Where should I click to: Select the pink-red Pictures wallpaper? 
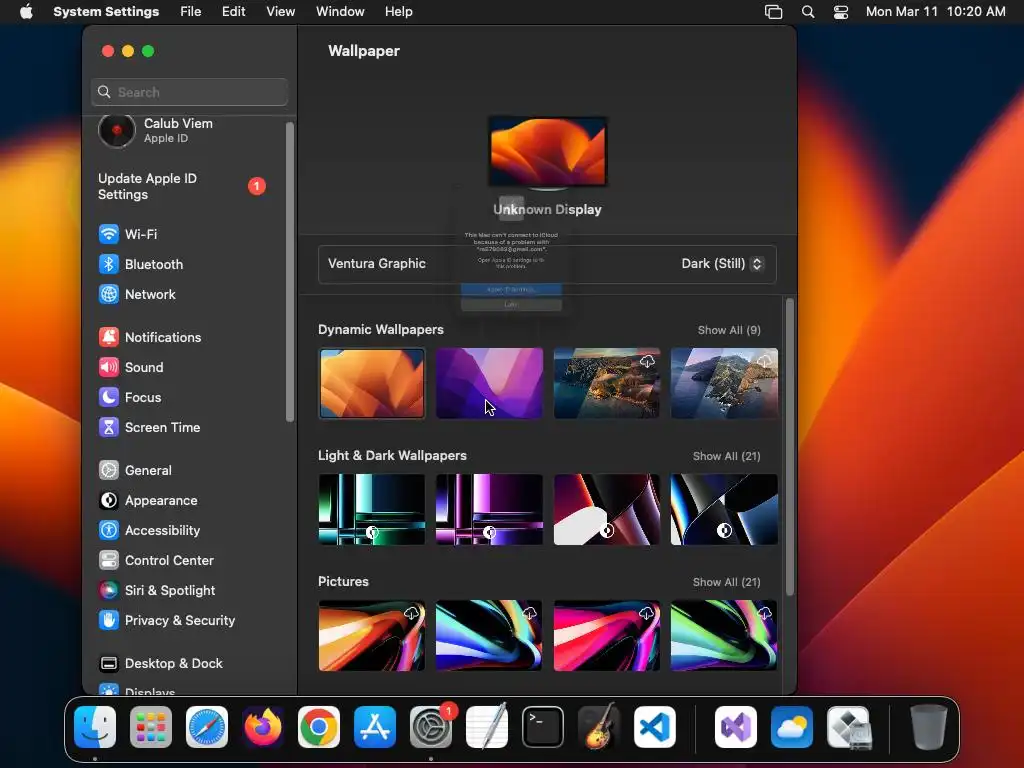607,635
